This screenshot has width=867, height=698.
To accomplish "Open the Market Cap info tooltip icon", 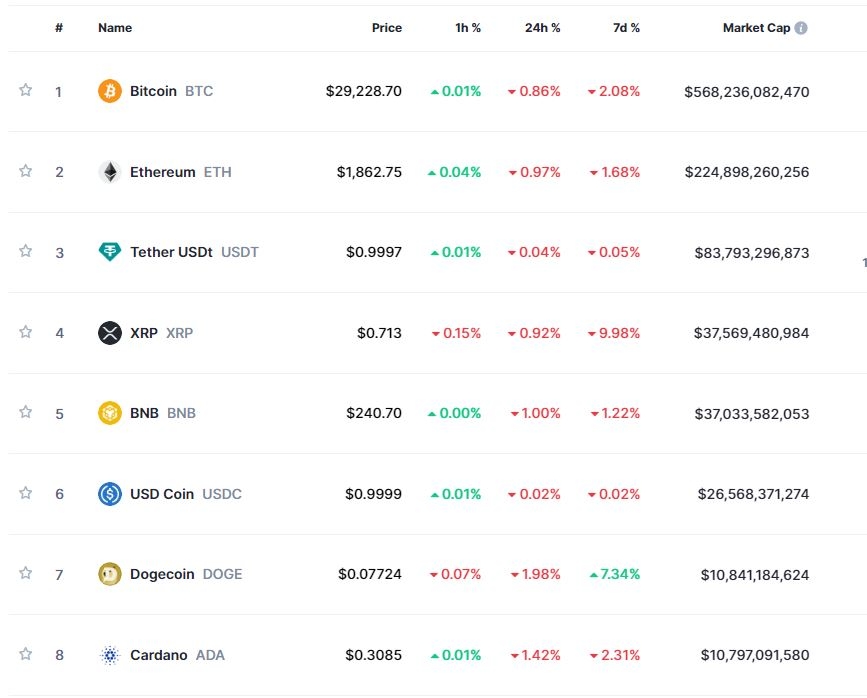I will pos(801,28).
